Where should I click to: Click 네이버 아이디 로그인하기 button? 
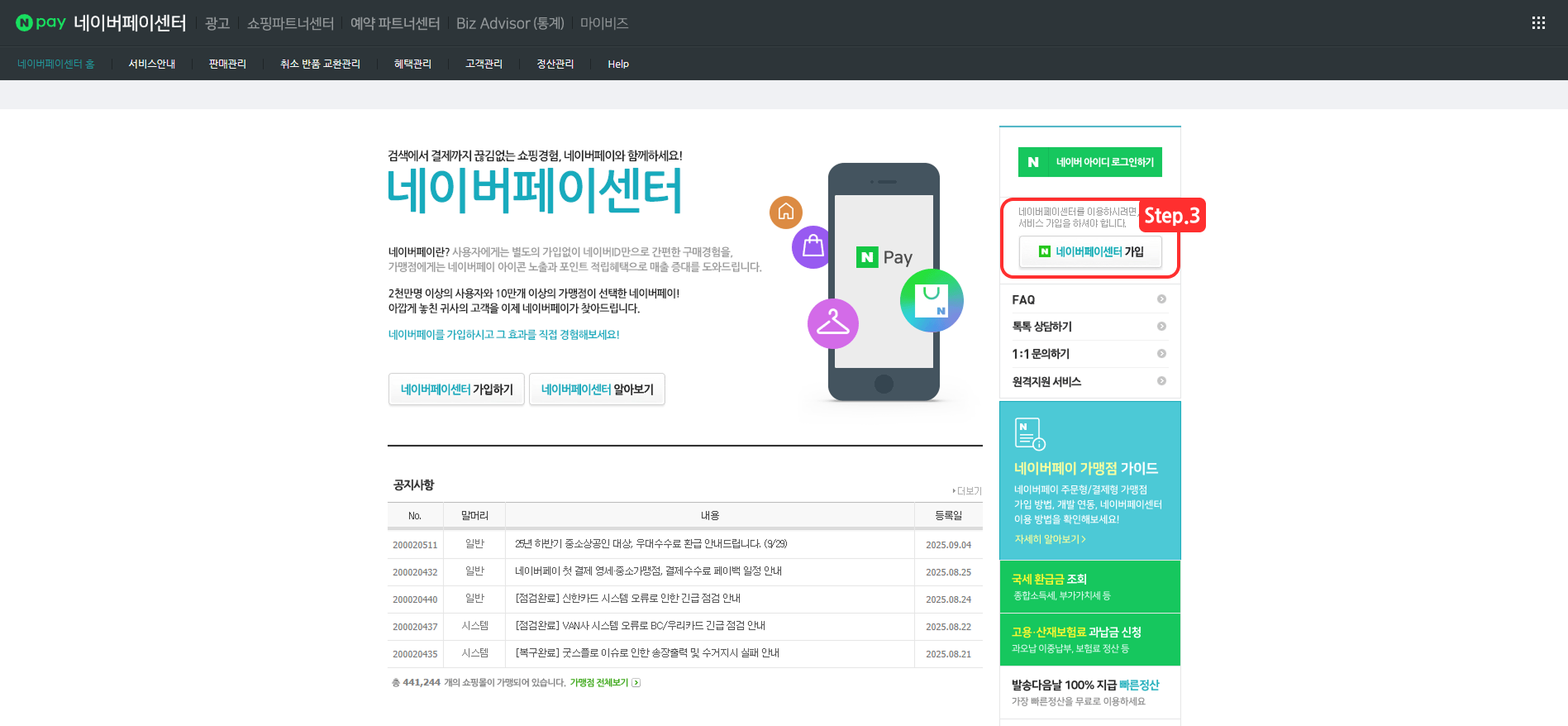coord(1090,162)
